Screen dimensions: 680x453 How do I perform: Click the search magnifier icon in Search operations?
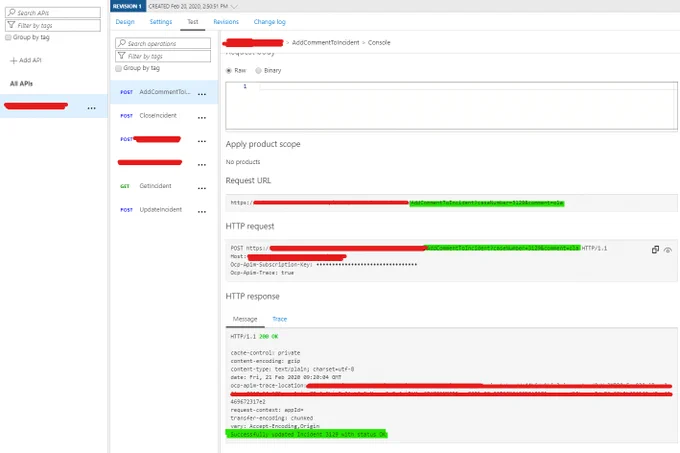tap(122, 43)
